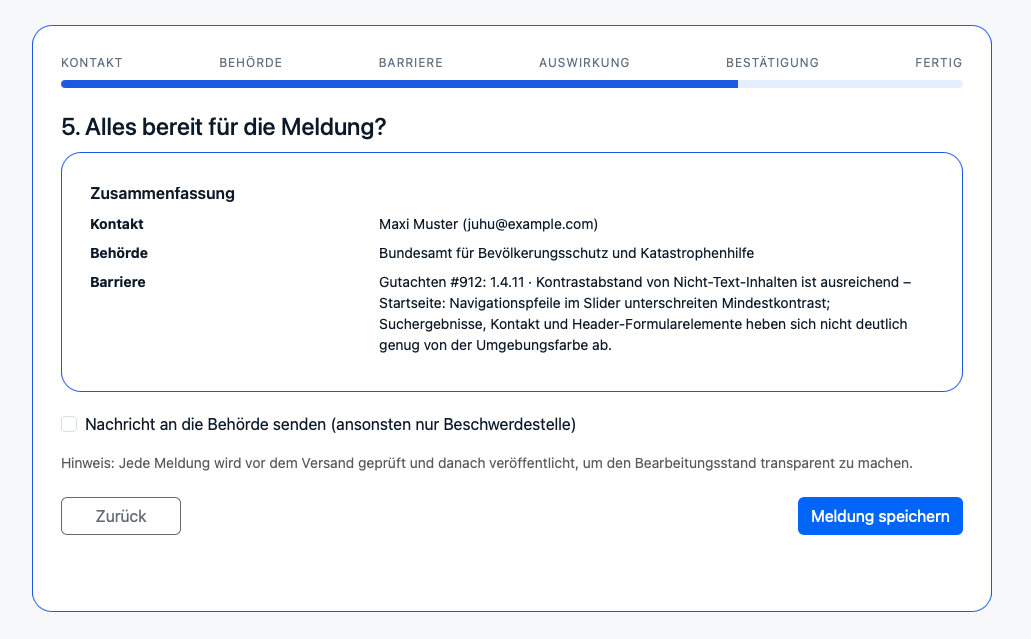The height and width of the screenshot is (639, 1031).
Task: Go to the Kontakt step
Action: tap(92, 63)
